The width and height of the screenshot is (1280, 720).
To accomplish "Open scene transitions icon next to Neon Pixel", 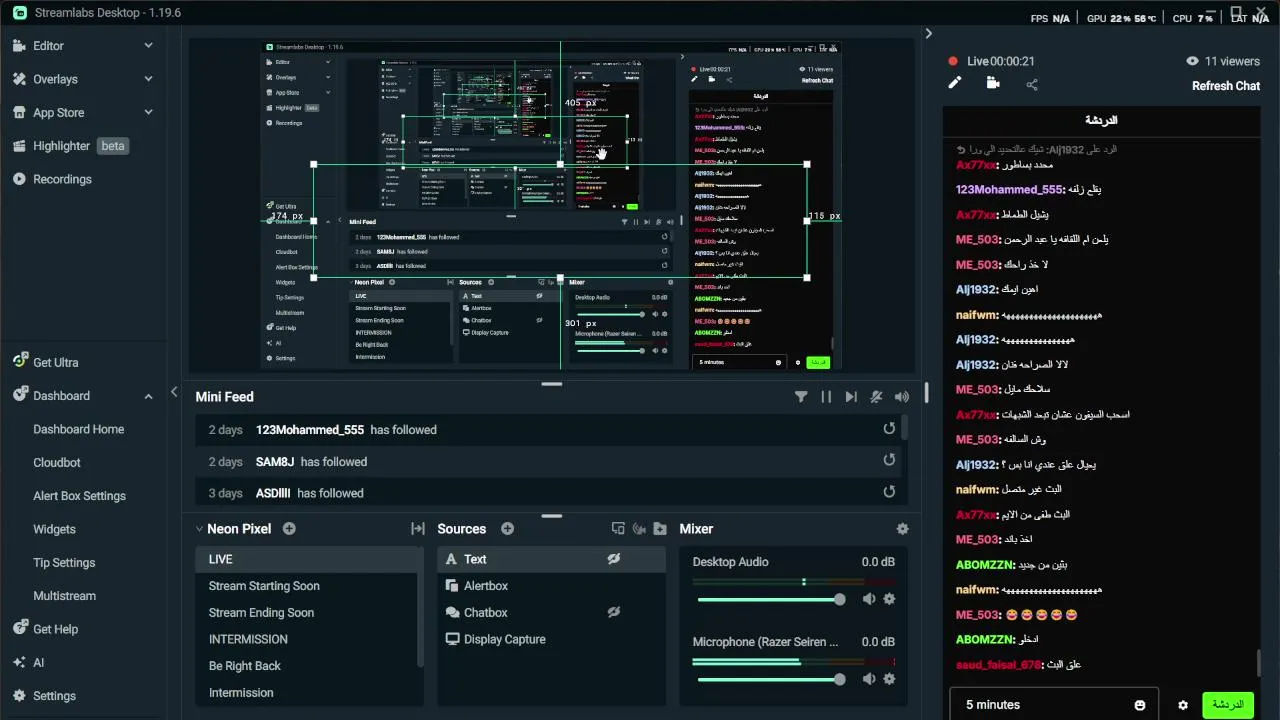I will click(x=418, y=529).
